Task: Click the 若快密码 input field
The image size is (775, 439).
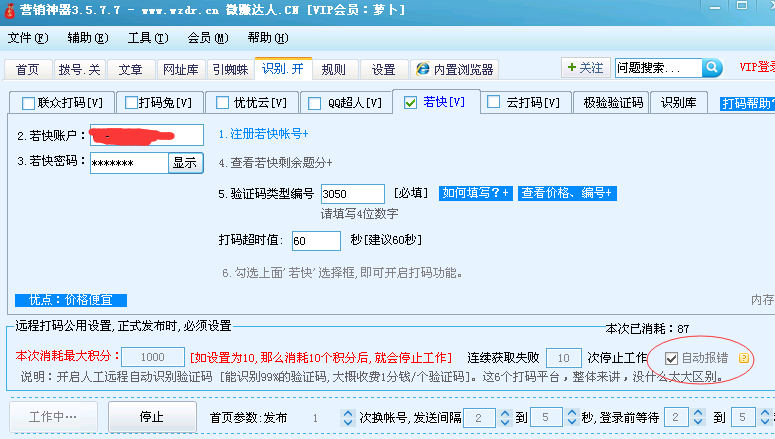Action: click(129, 163)
